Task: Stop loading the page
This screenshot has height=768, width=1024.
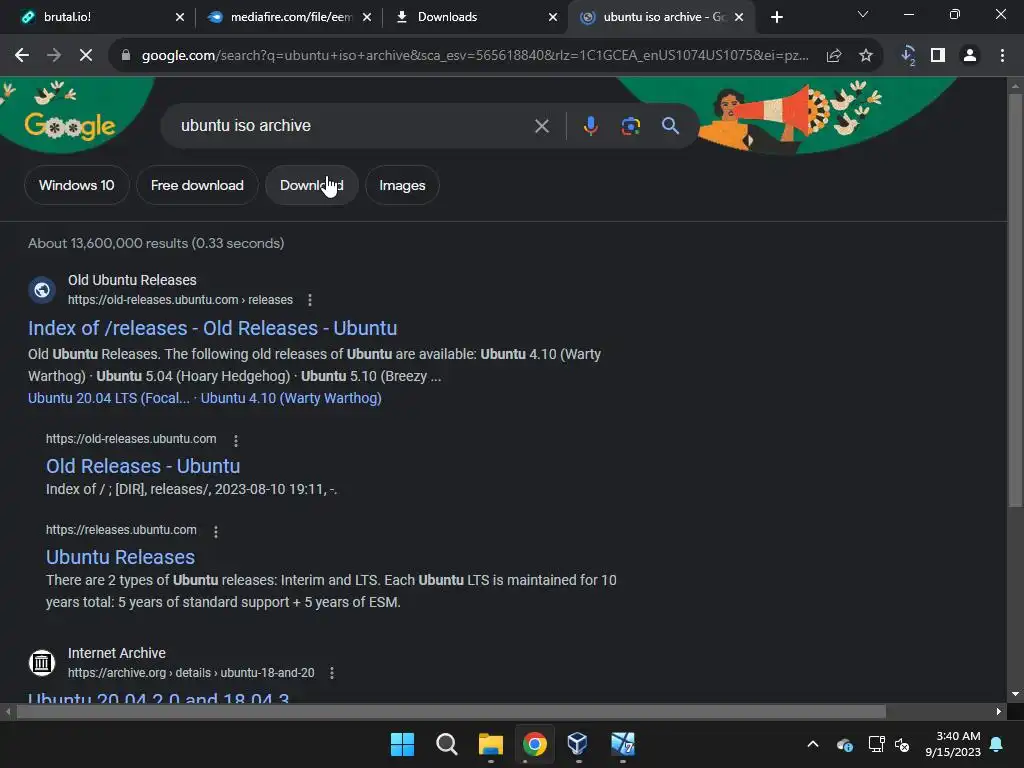Action: point(86,56)
